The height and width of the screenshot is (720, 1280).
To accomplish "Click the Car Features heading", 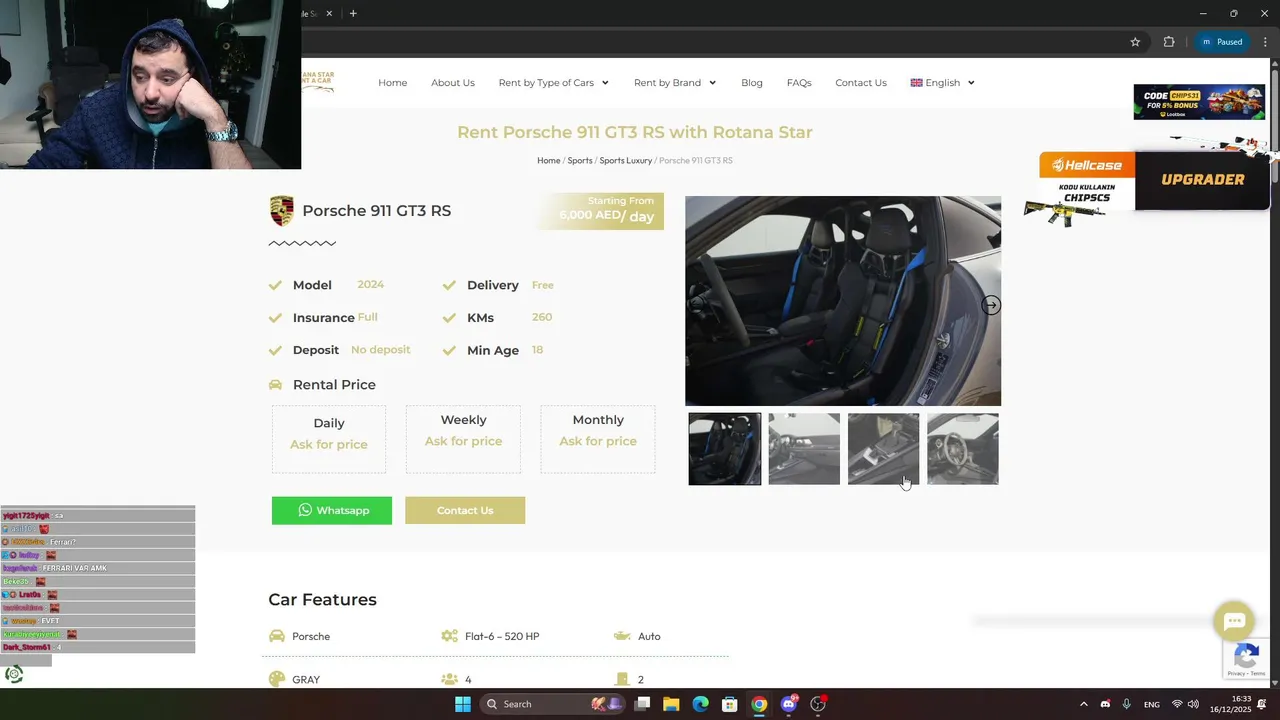I will pos(322,600).
